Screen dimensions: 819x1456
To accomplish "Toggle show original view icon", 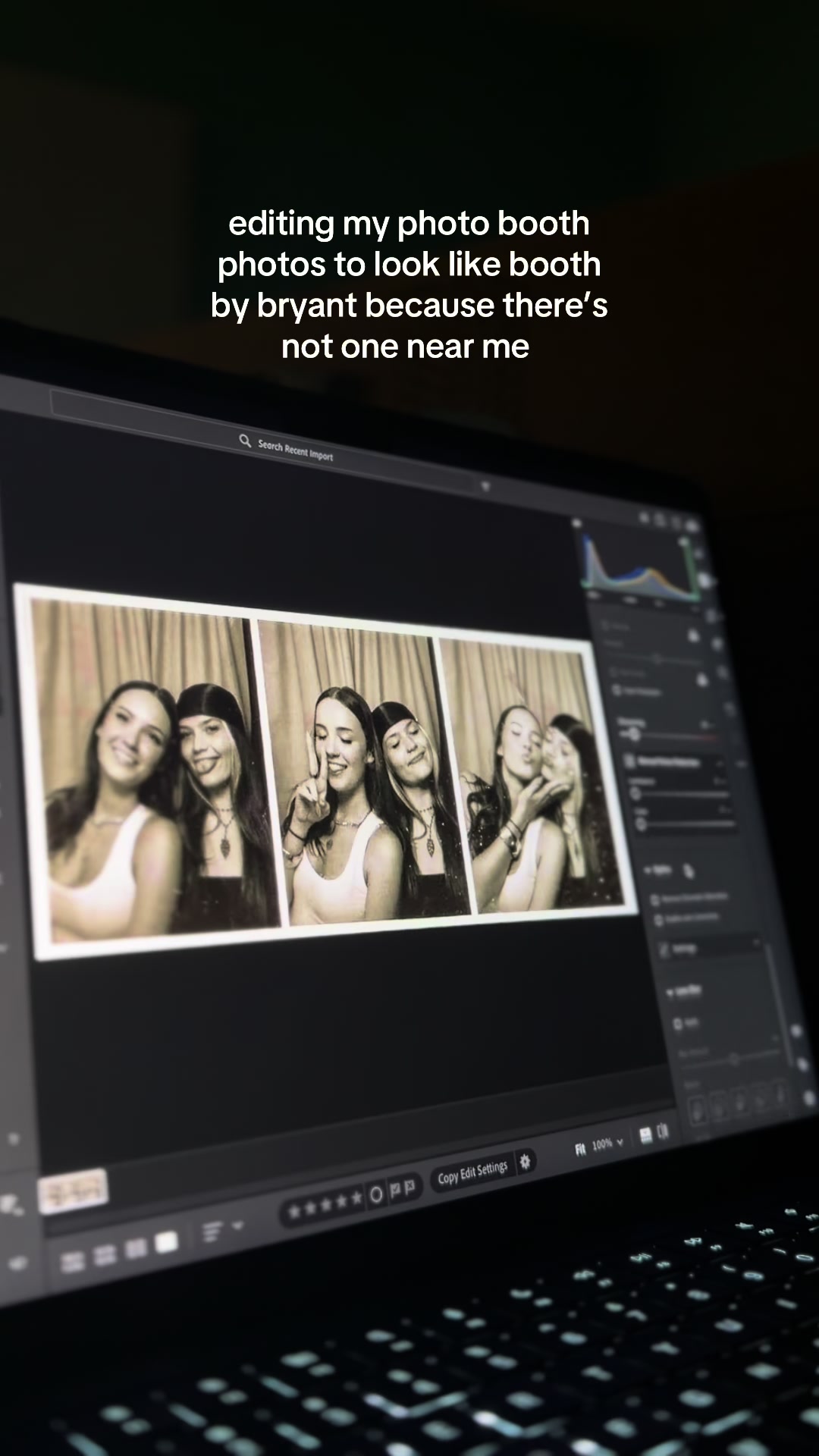I will coord(645,1135).
